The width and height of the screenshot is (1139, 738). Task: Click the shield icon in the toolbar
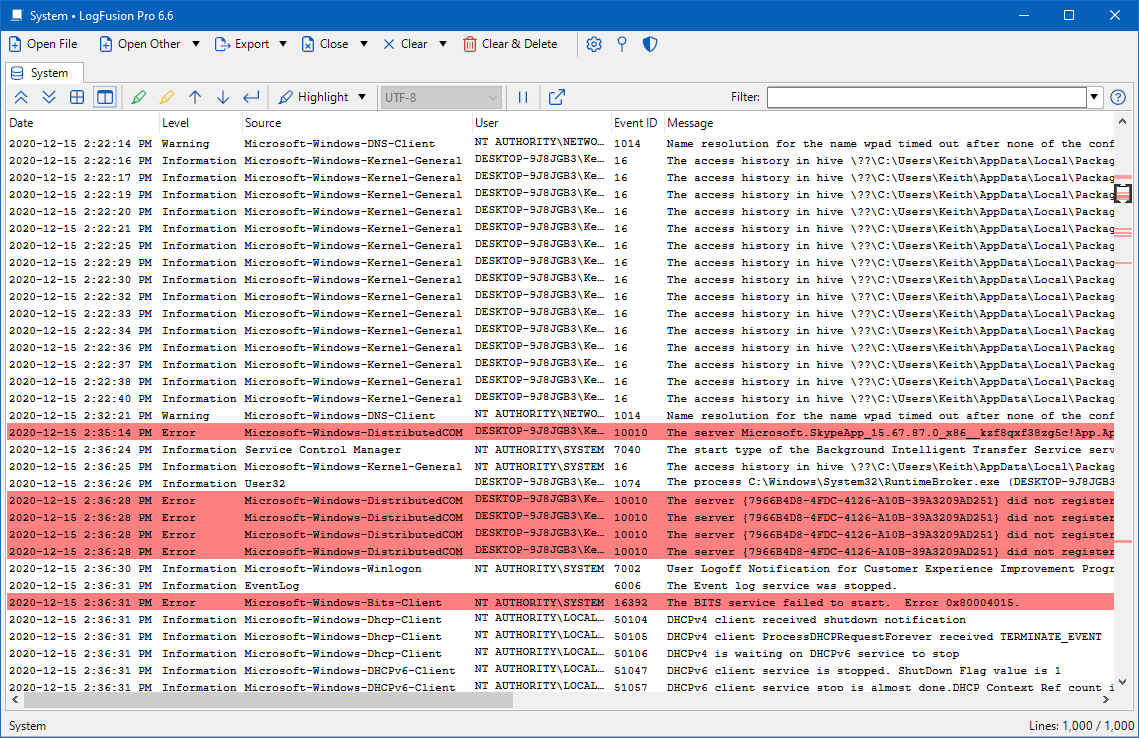(x=649, y=44)
